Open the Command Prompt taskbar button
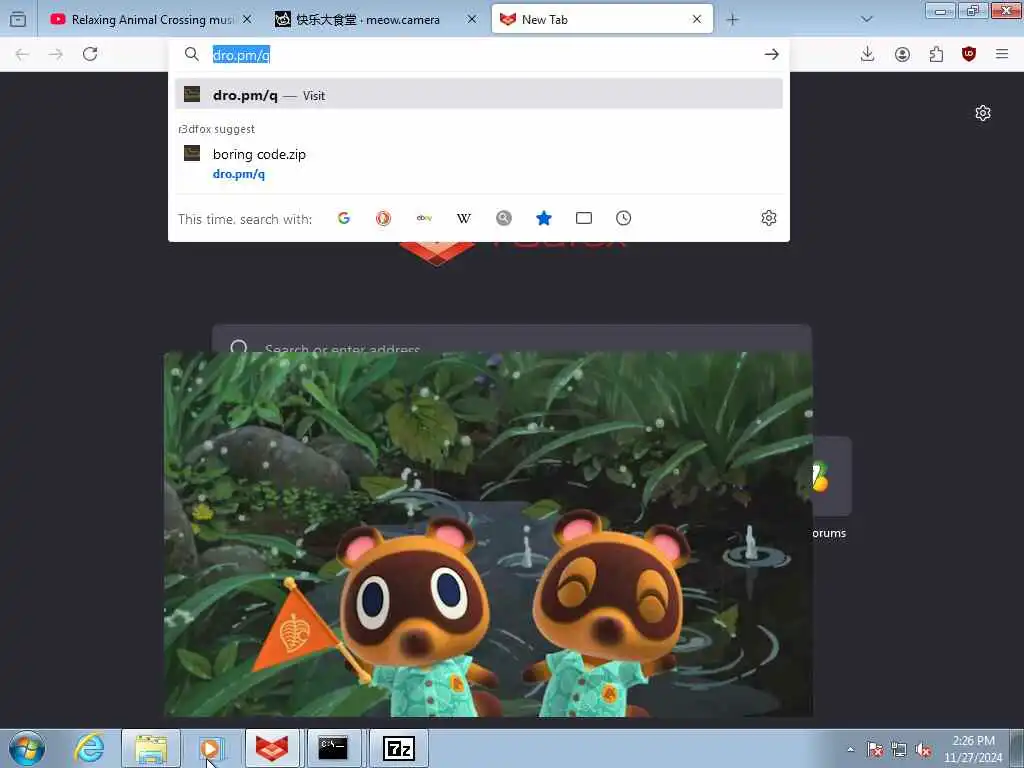The height and width of the screenshot is (768, 1024). tap(334, 748)
